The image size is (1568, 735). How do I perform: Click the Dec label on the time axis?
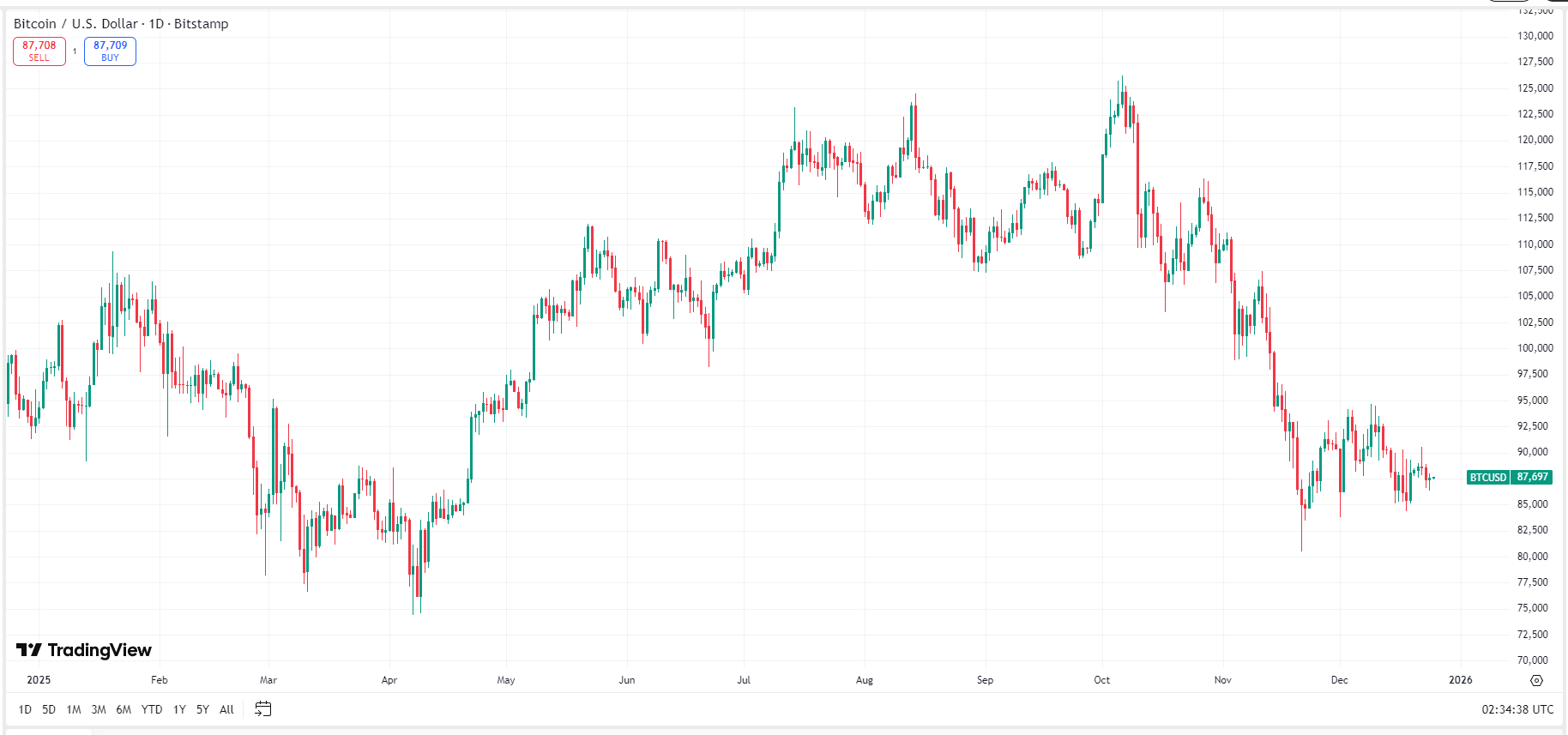1340,679
